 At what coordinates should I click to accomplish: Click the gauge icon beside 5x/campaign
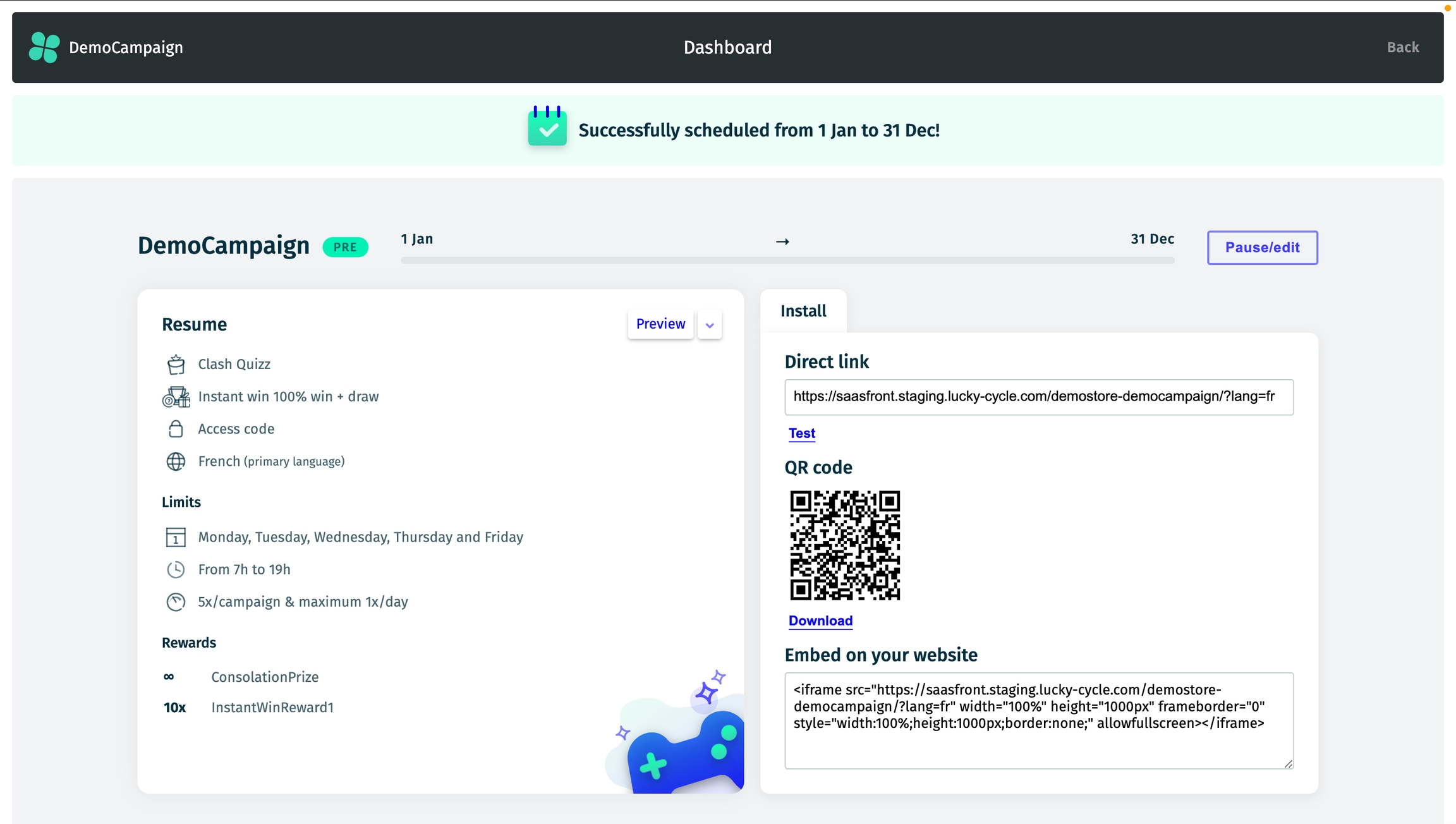pyautogui.click(x=176, y=602)
